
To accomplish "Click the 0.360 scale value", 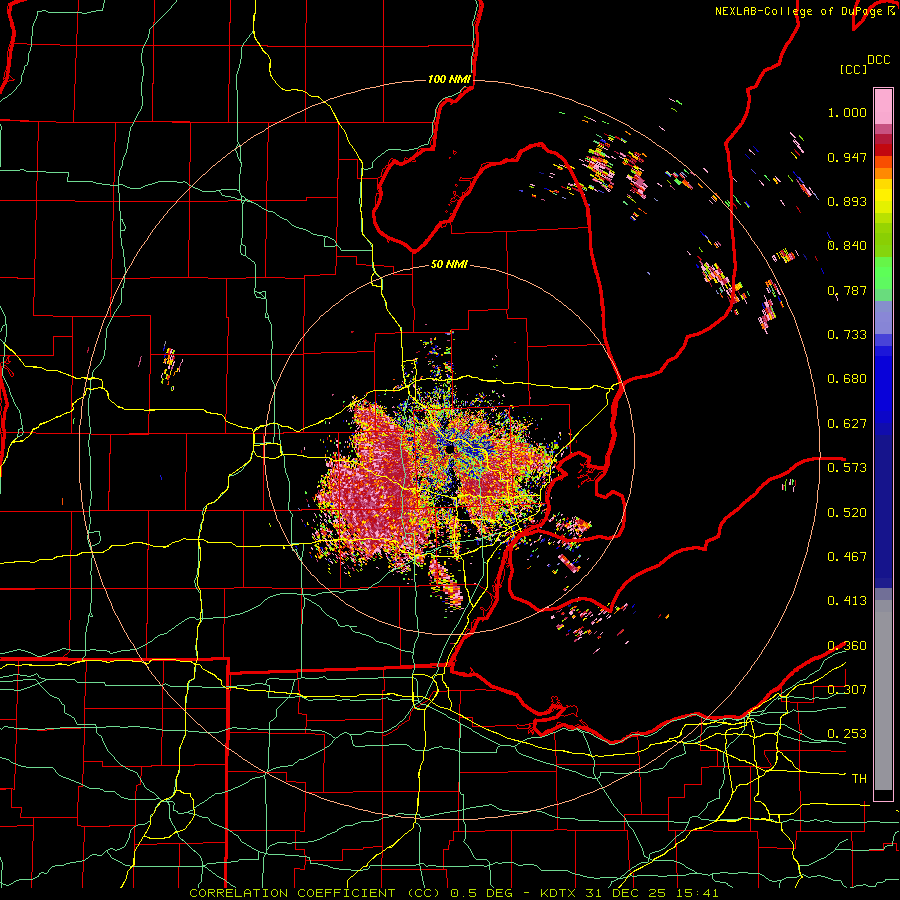I will 847,646.
